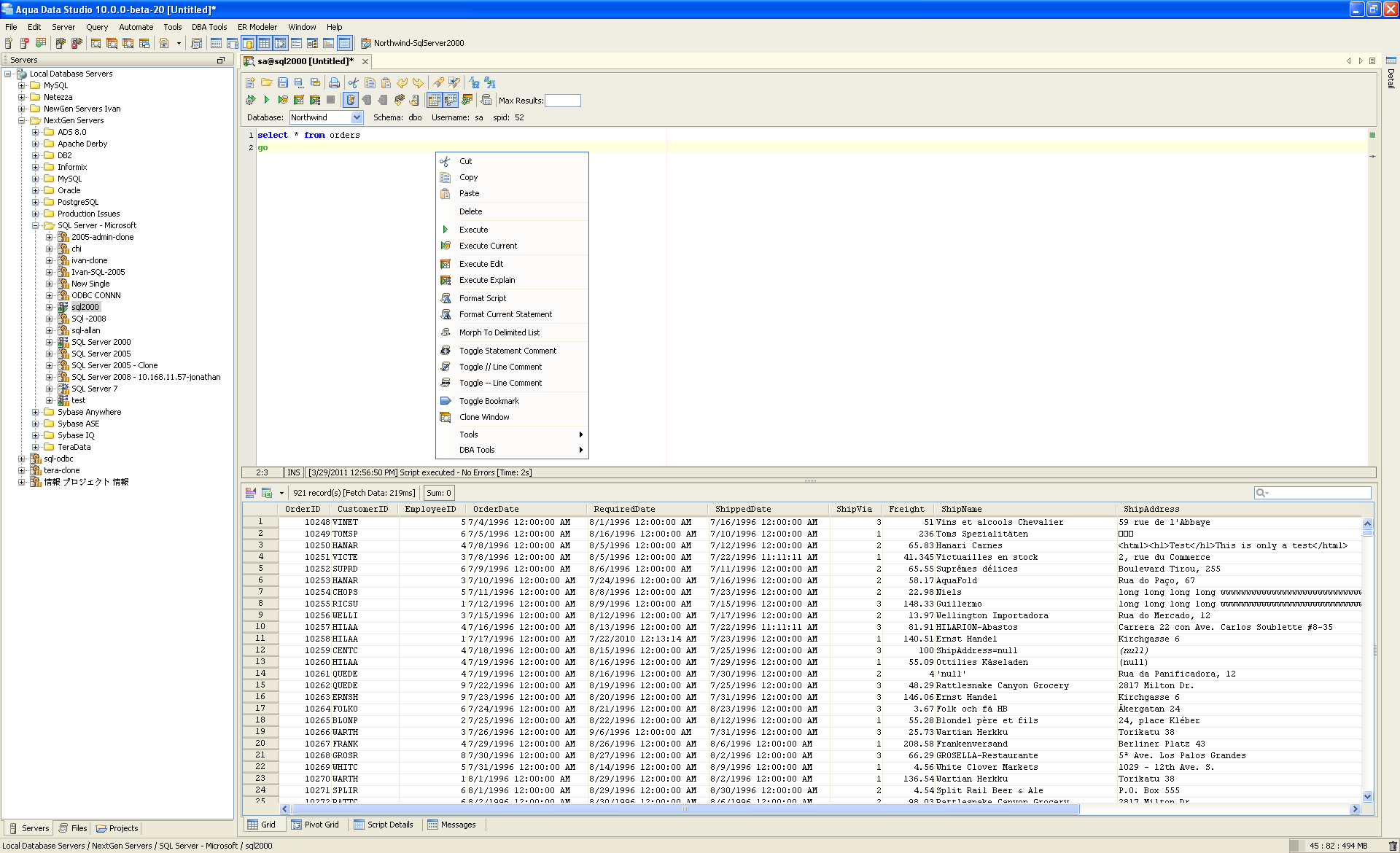Open the DBA Tools menu bar item
This screenshot has width=1400, height=853.
pos(209,27)
